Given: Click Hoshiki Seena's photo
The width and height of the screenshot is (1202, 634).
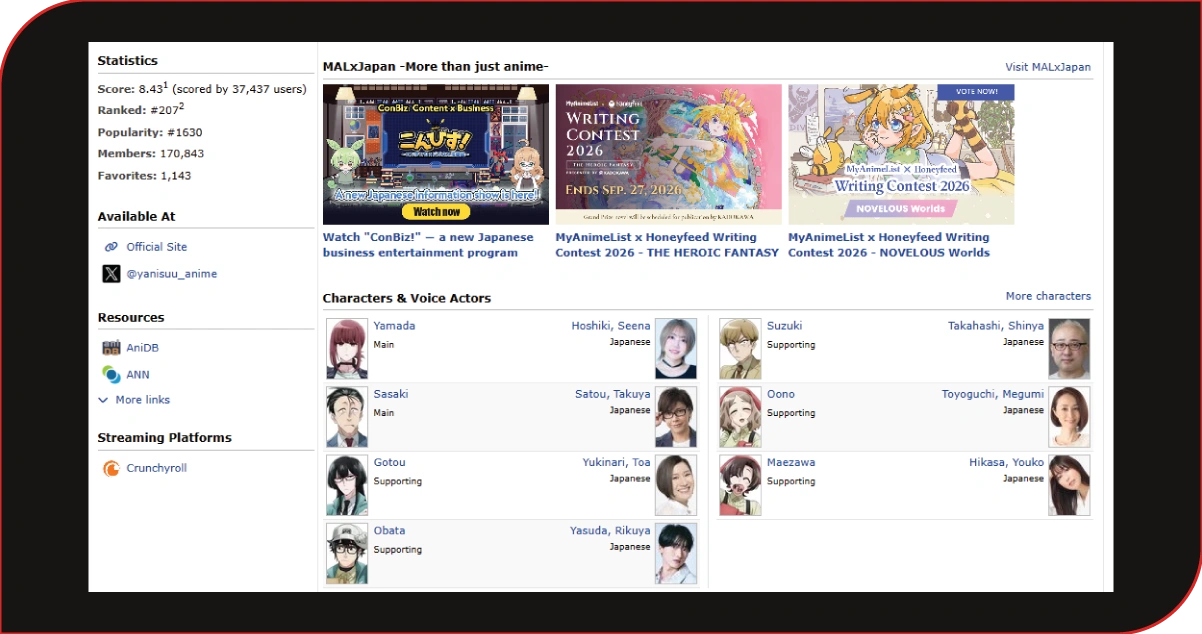Looking at the screenshot, I should tap(676, 349).
